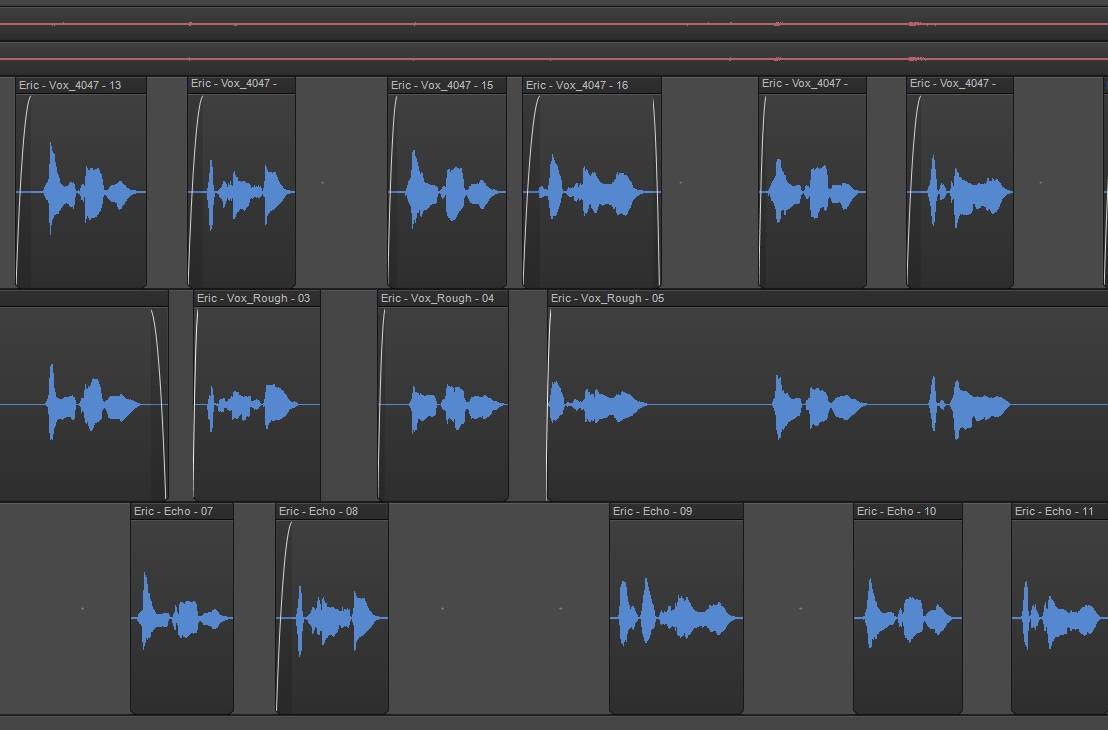Viewport: 1108px width, 730px height.
Task: Select the Eric - Vox_4047 - 13 clip
Action: [x=81, y=182]
